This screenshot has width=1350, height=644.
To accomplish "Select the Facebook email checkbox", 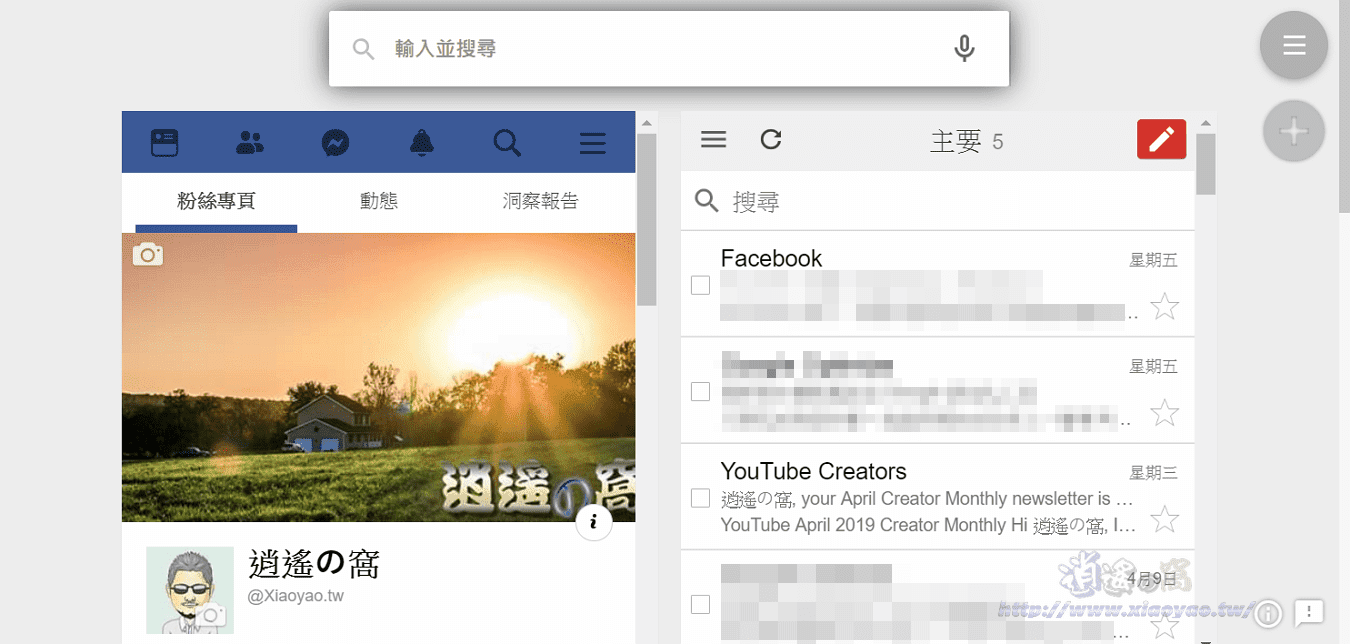I will tap(701, 285).
